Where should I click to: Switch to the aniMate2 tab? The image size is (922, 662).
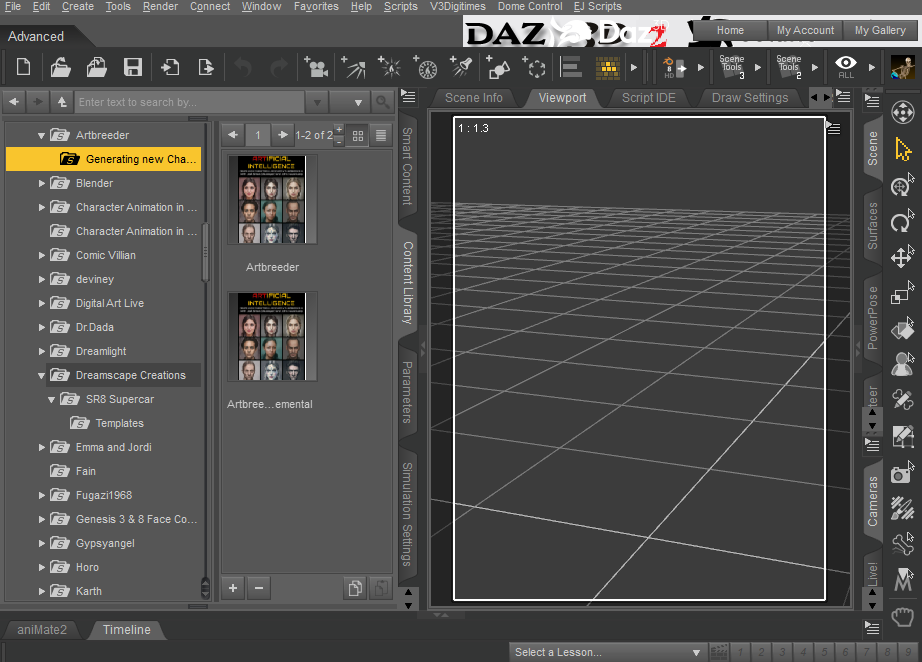click(x=42, y=630)
